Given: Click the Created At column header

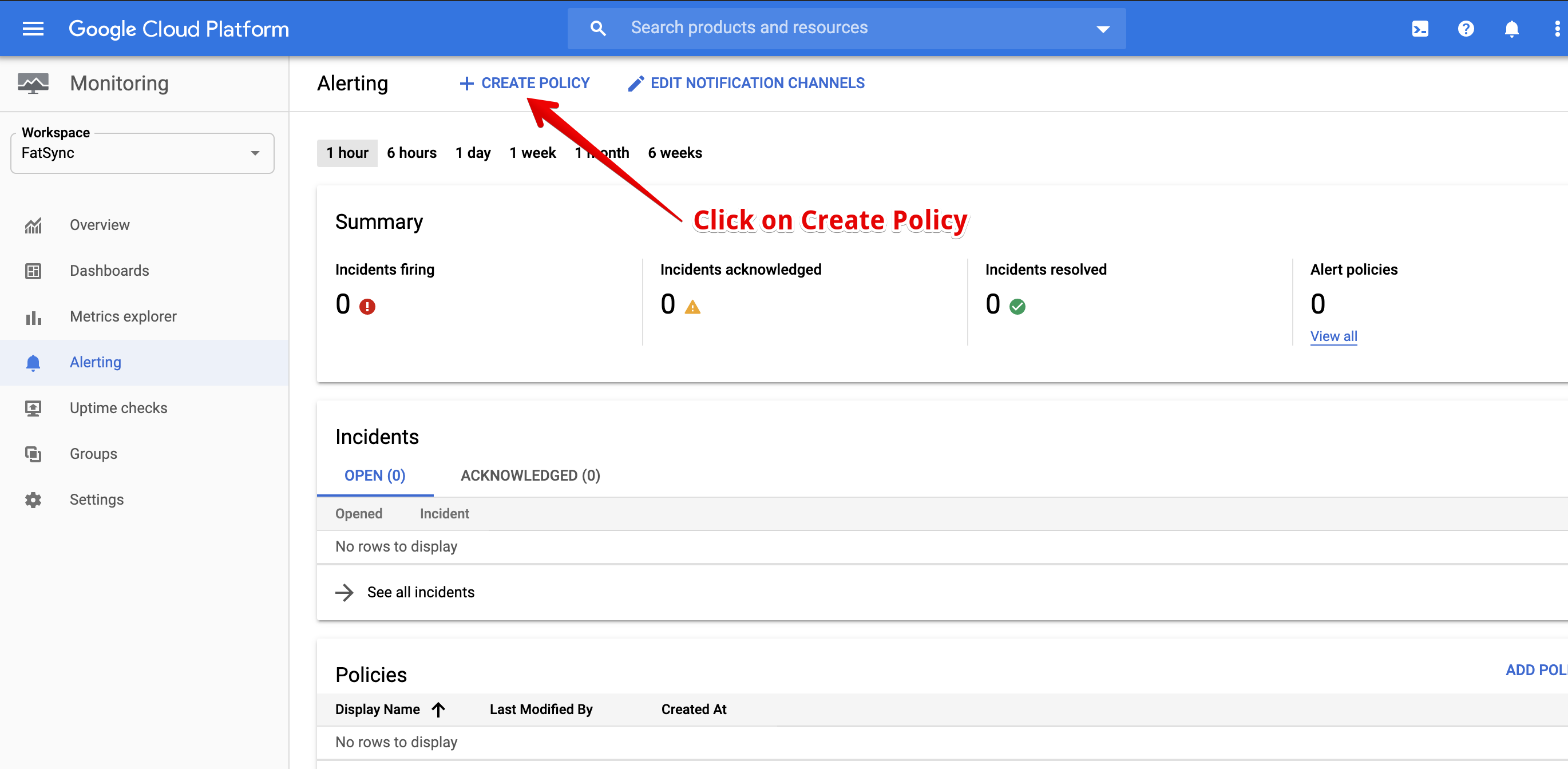Looking at the screenshot, I should [694, 709].
